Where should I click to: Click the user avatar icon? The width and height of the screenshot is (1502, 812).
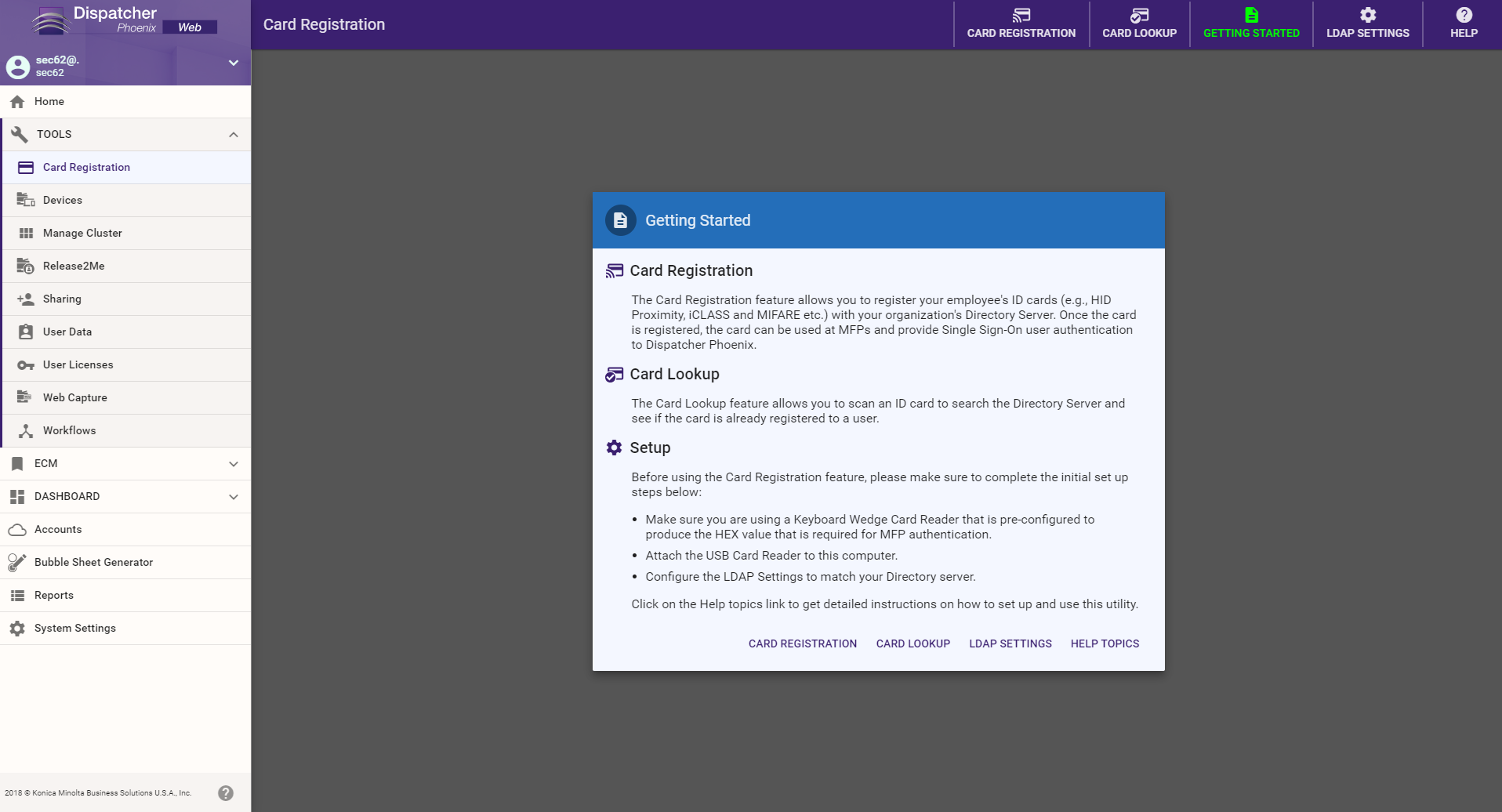pyautogui.click(x=18, y=67)
